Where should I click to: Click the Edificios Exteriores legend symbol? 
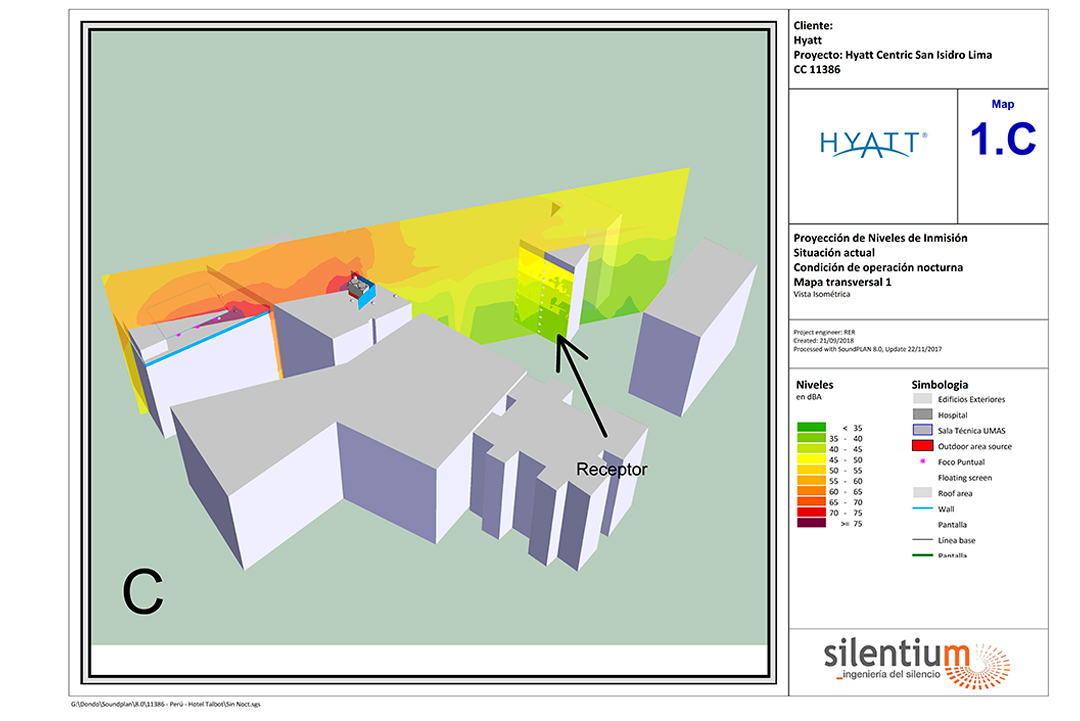pos(922,399)
